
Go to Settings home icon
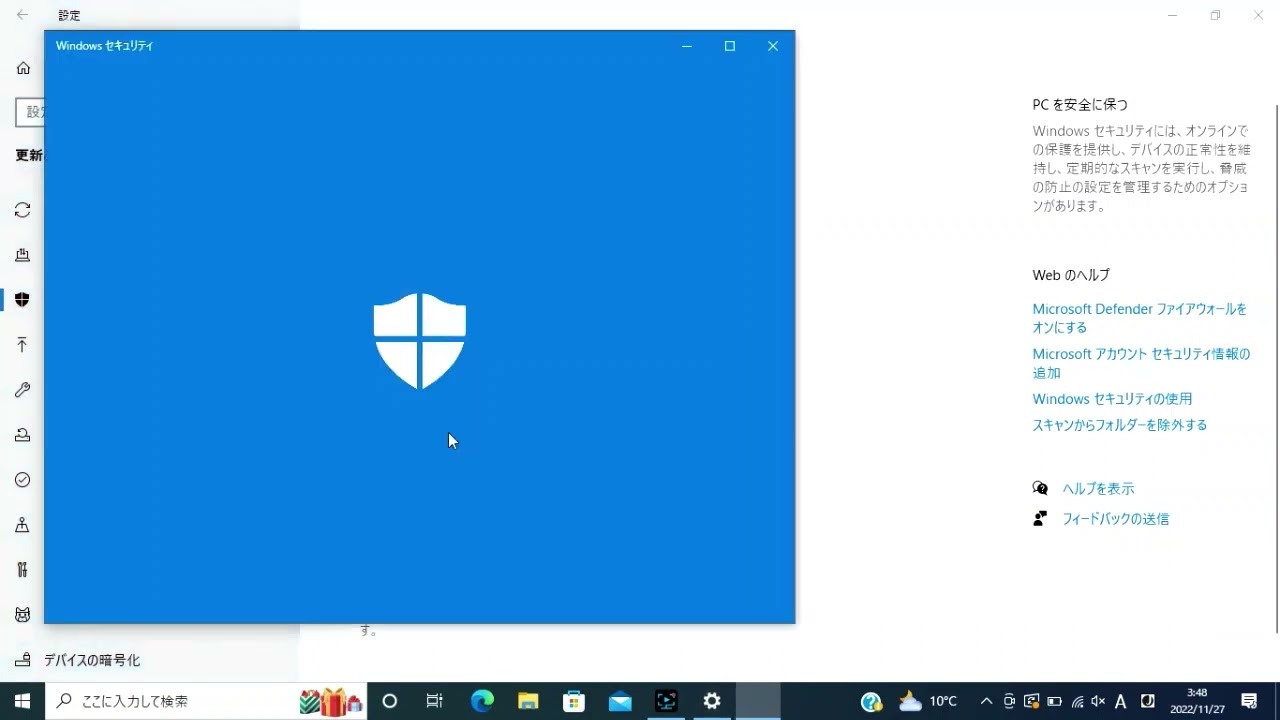click(x=23, y=68)
